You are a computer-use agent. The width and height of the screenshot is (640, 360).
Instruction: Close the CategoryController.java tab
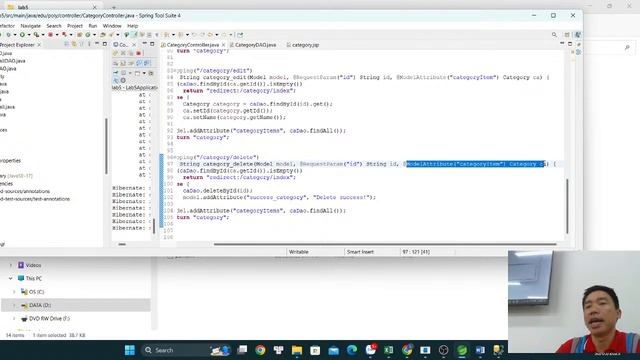223,45
